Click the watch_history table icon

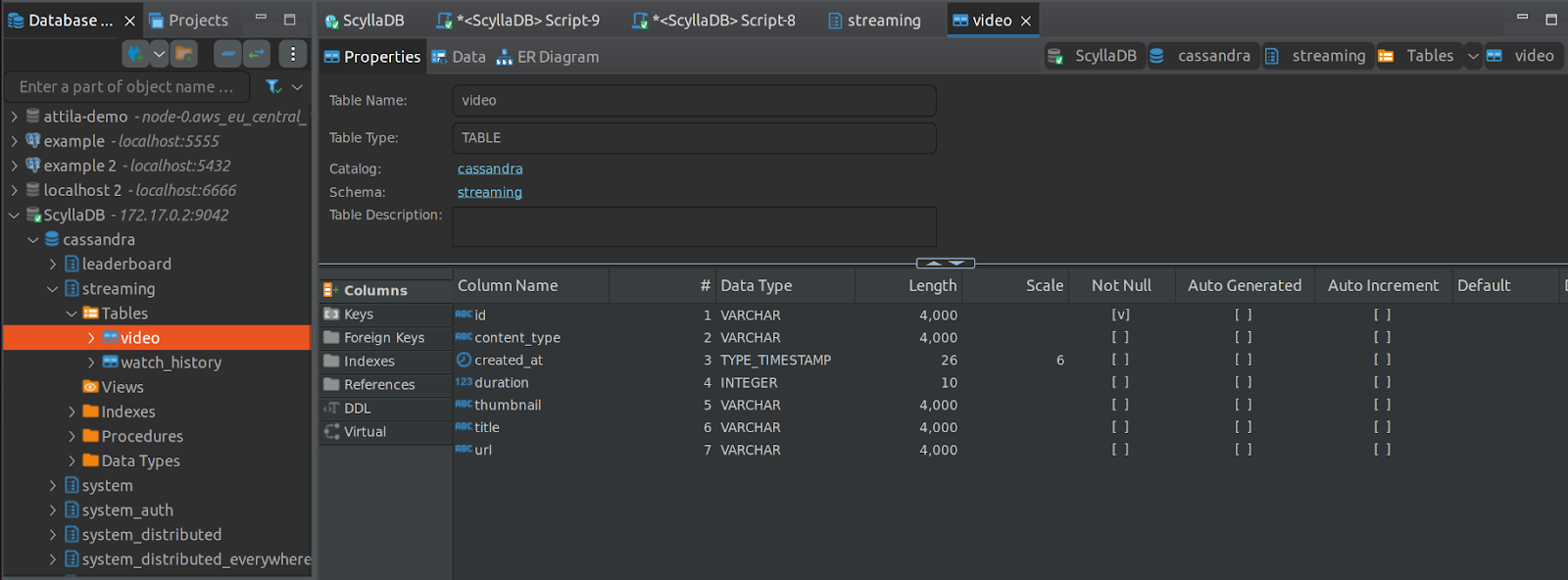(110, 362)
